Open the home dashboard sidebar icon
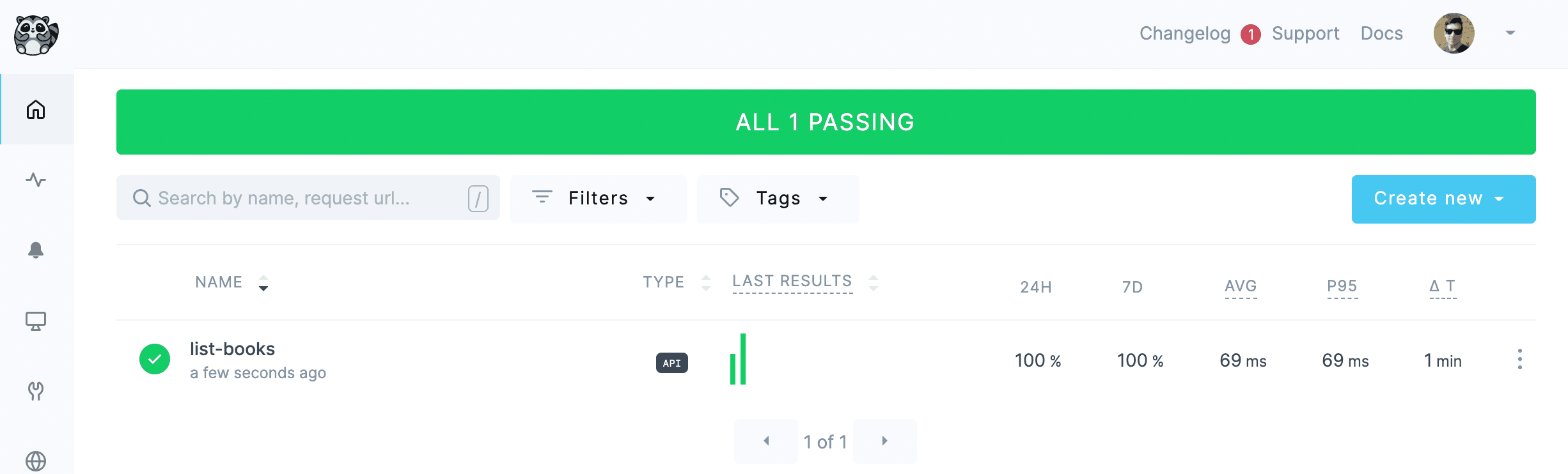Viewport: 1568px width, 474px height. point(36,110)
